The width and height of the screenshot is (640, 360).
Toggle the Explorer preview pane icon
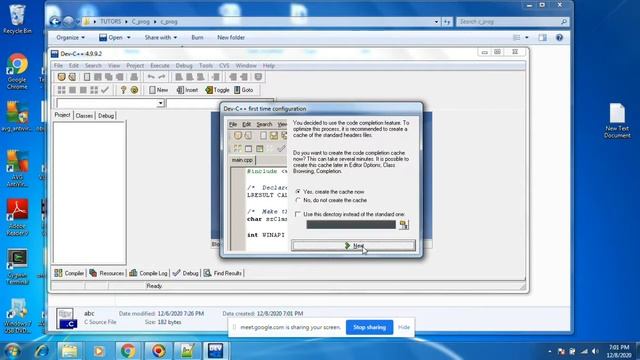pos(542,38)
